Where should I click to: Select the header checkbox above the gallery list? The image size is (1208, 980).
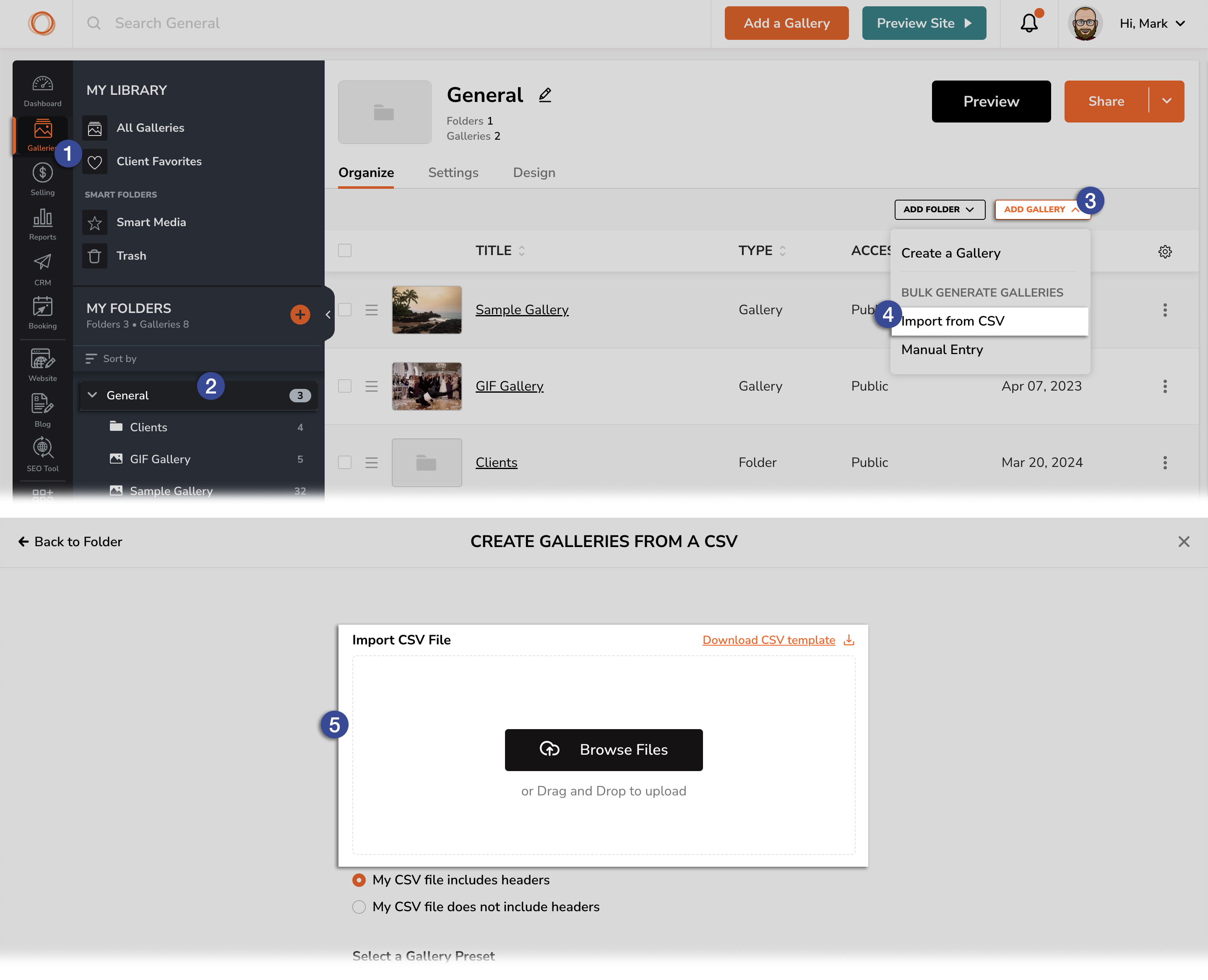(345, 250)
